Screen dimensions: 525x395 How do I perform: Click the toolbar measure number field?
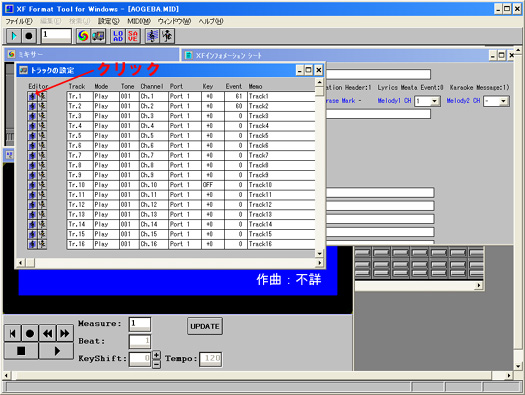(x=56, y=35)
